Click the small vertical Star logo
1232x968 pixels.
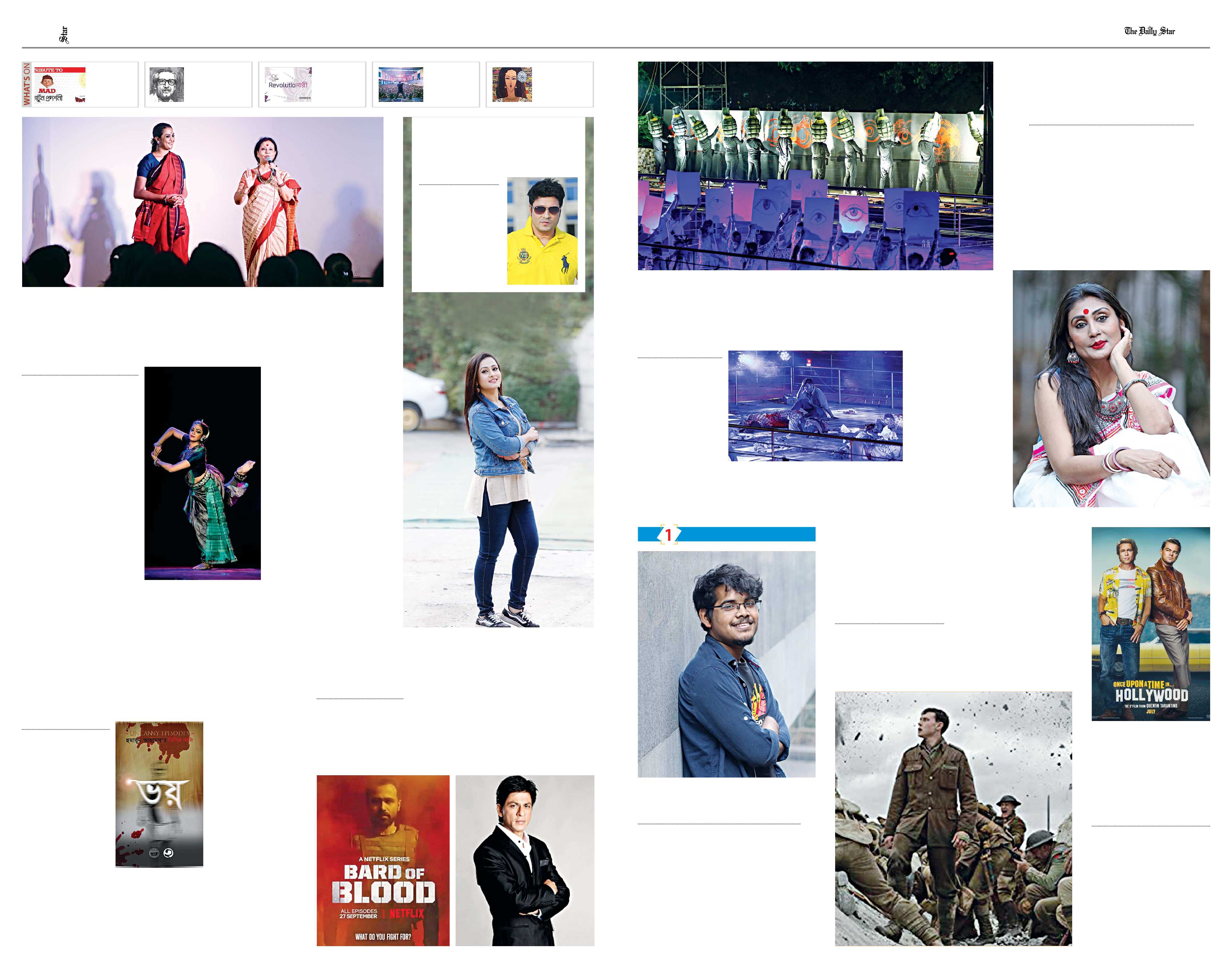(x=64, y=35)
